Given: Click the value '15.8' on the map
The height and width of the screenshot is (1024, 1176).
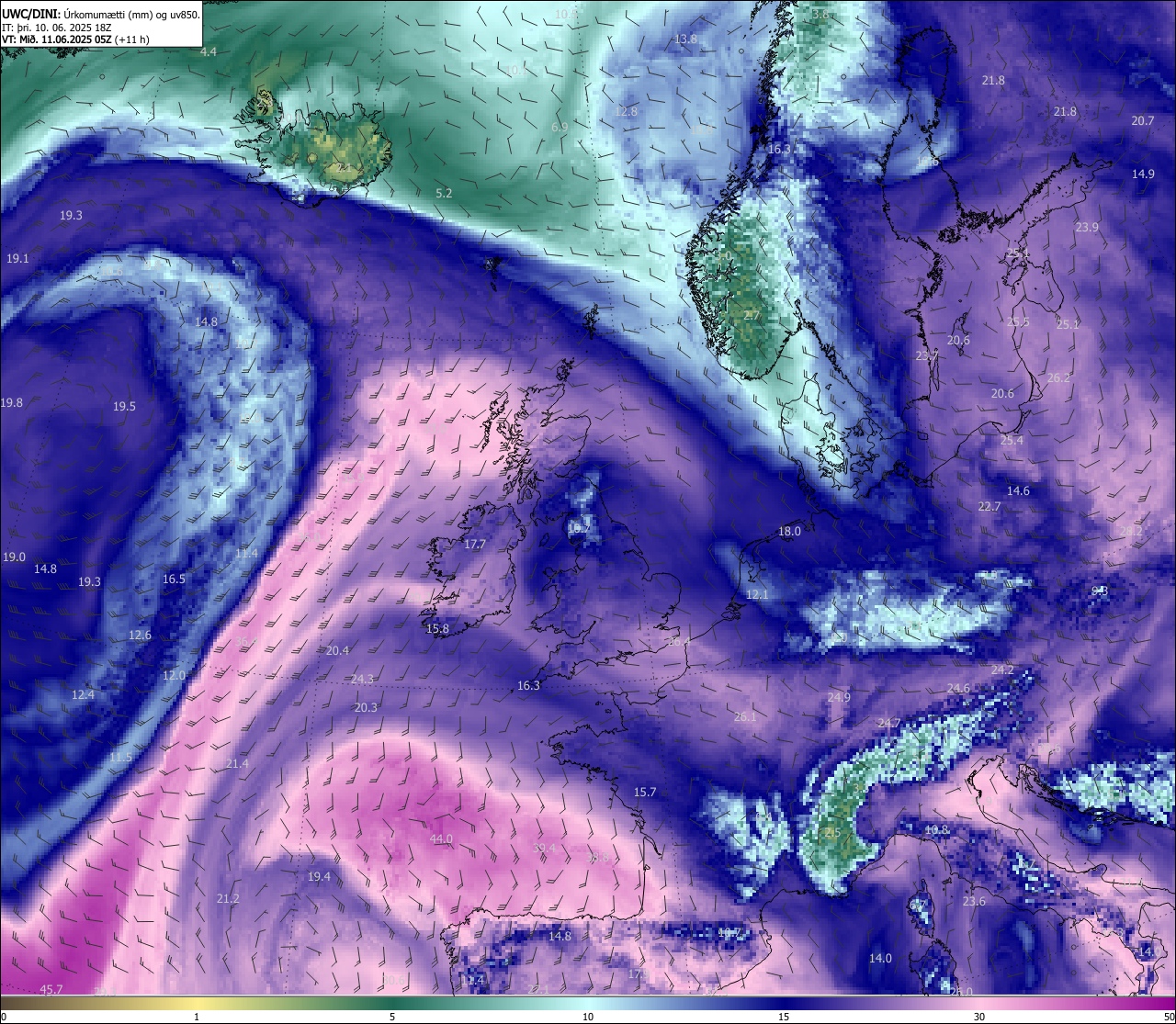Looking at the screenshot, I should coord(437,629).
